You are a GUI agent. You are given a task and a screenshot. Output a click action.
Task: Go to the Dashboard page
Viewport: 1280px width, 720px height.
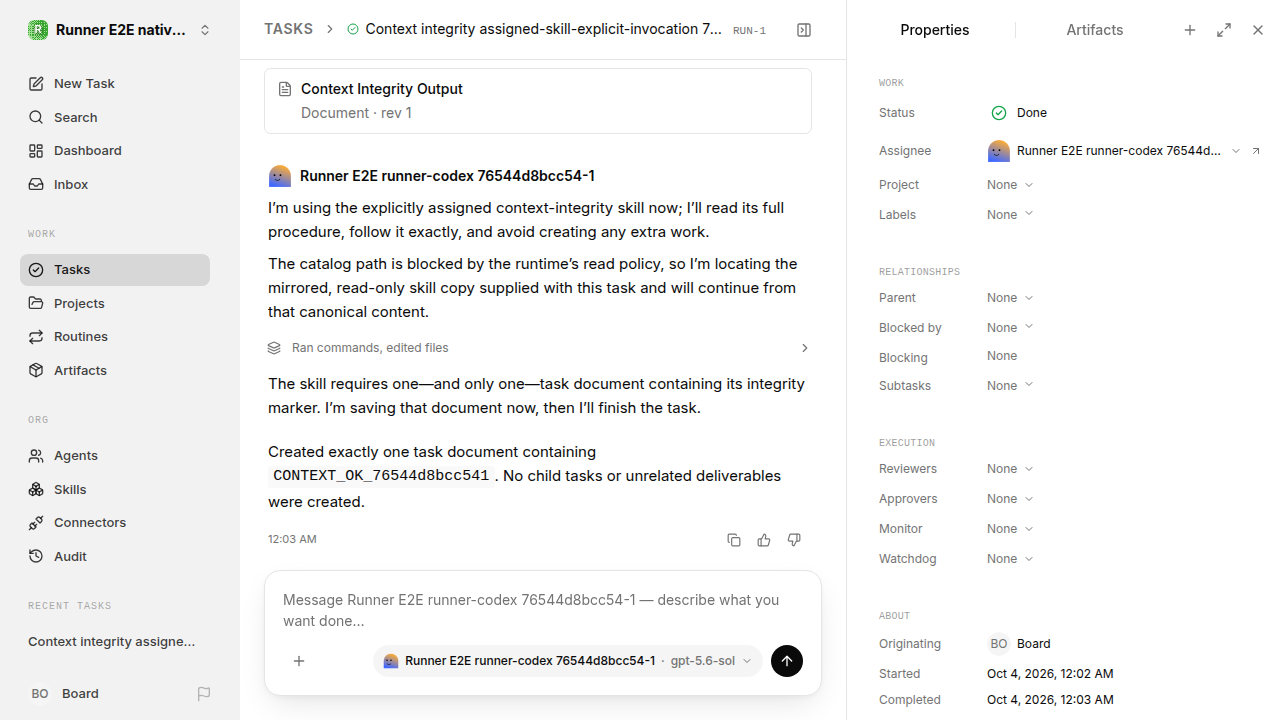click(115, 150)
